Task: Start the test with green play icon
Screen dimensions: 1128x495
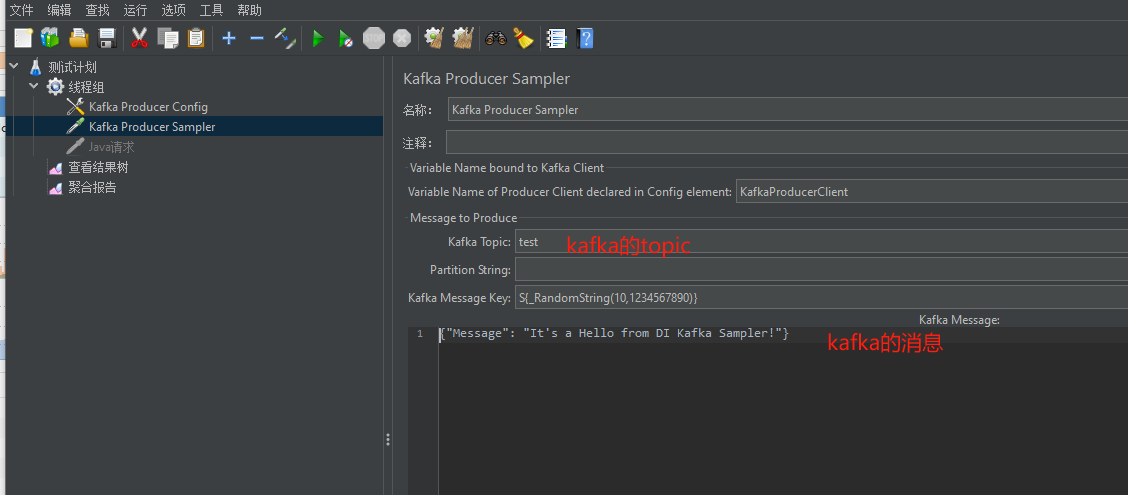Action: point(318,39)
